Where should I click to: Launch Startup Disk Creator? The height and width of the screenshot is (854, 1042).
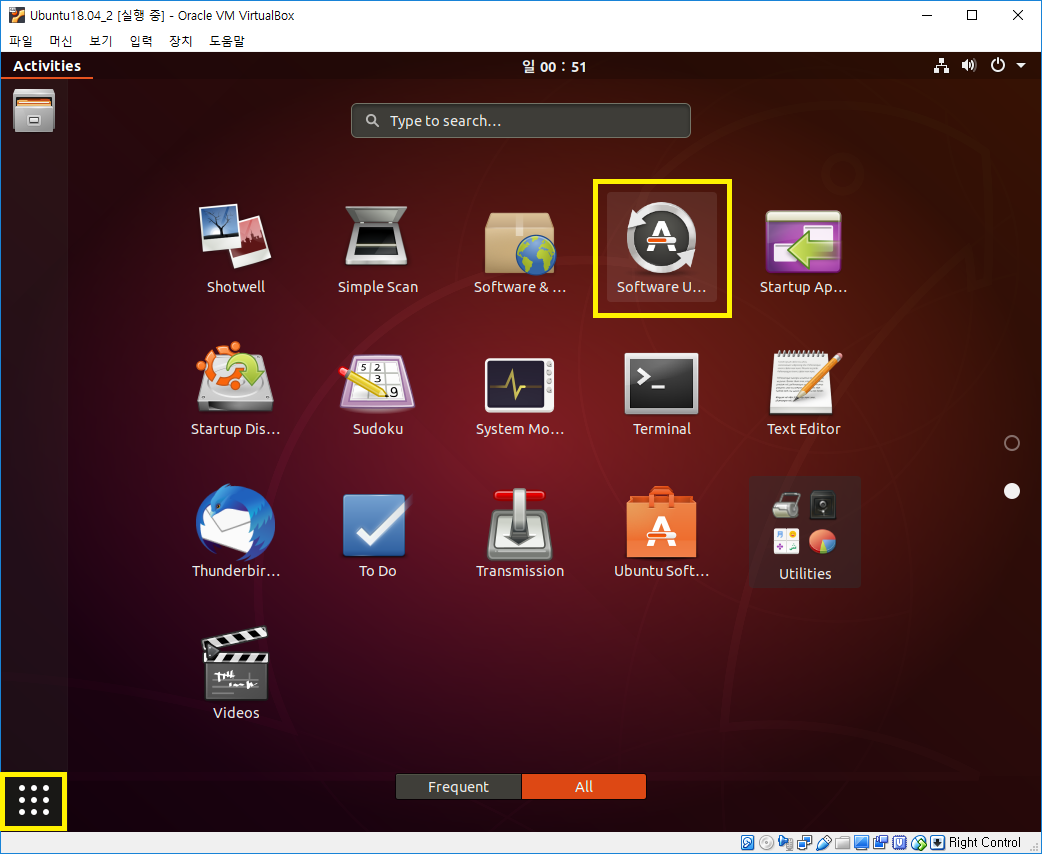tap(235, 391)
